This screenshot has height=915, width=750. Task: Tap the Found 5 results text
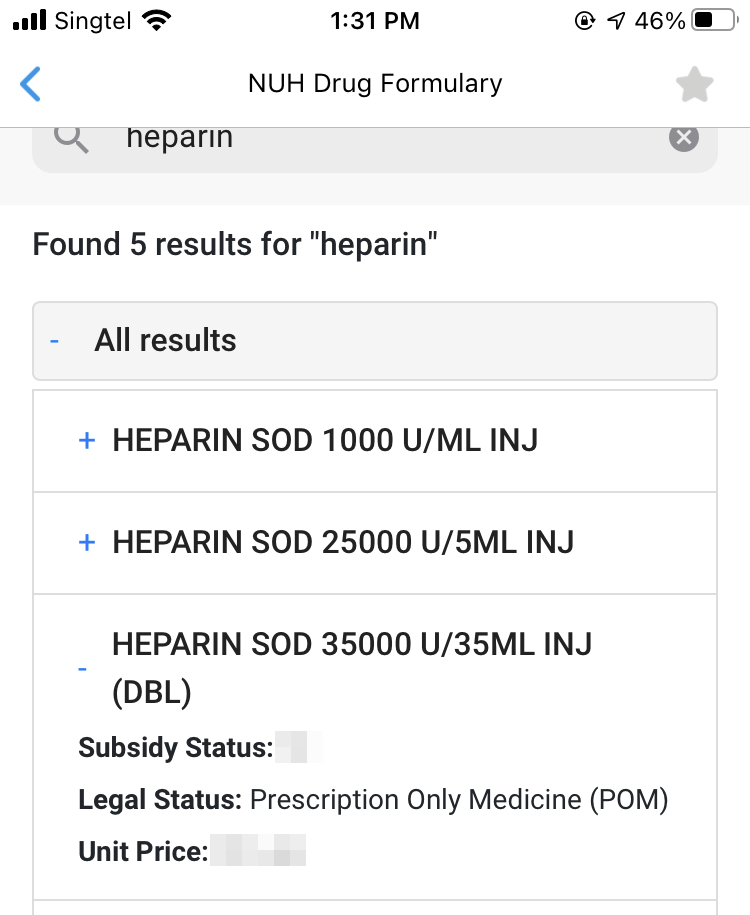(236, 244)
